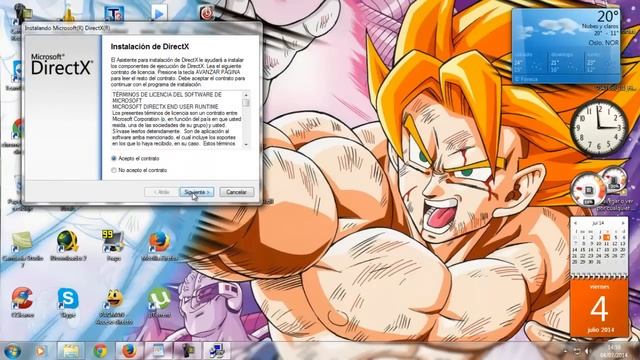Go to next month in calendar gadget
The image size is (640, 360).
click(623, 224)
